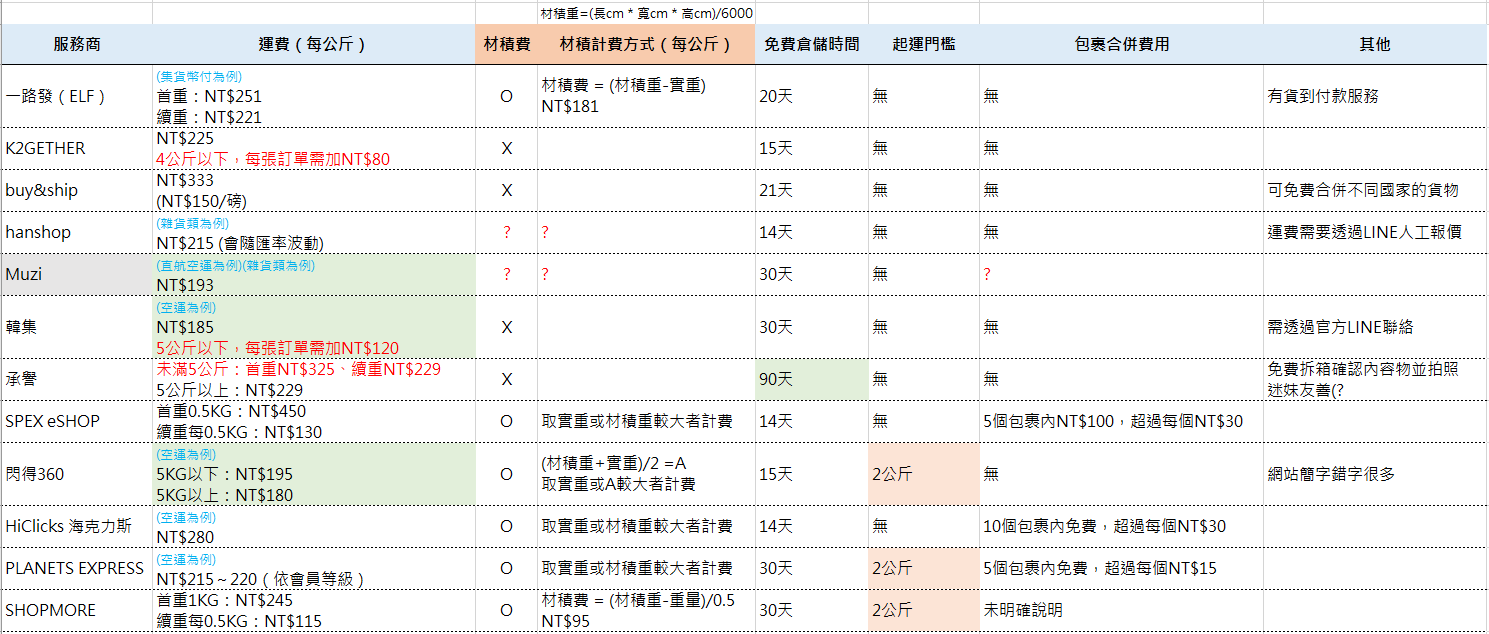The image size is (1489, 634).
Task: Click the ELF shipping fee cell with 首重：NT$251
Action: coord(314,96)
